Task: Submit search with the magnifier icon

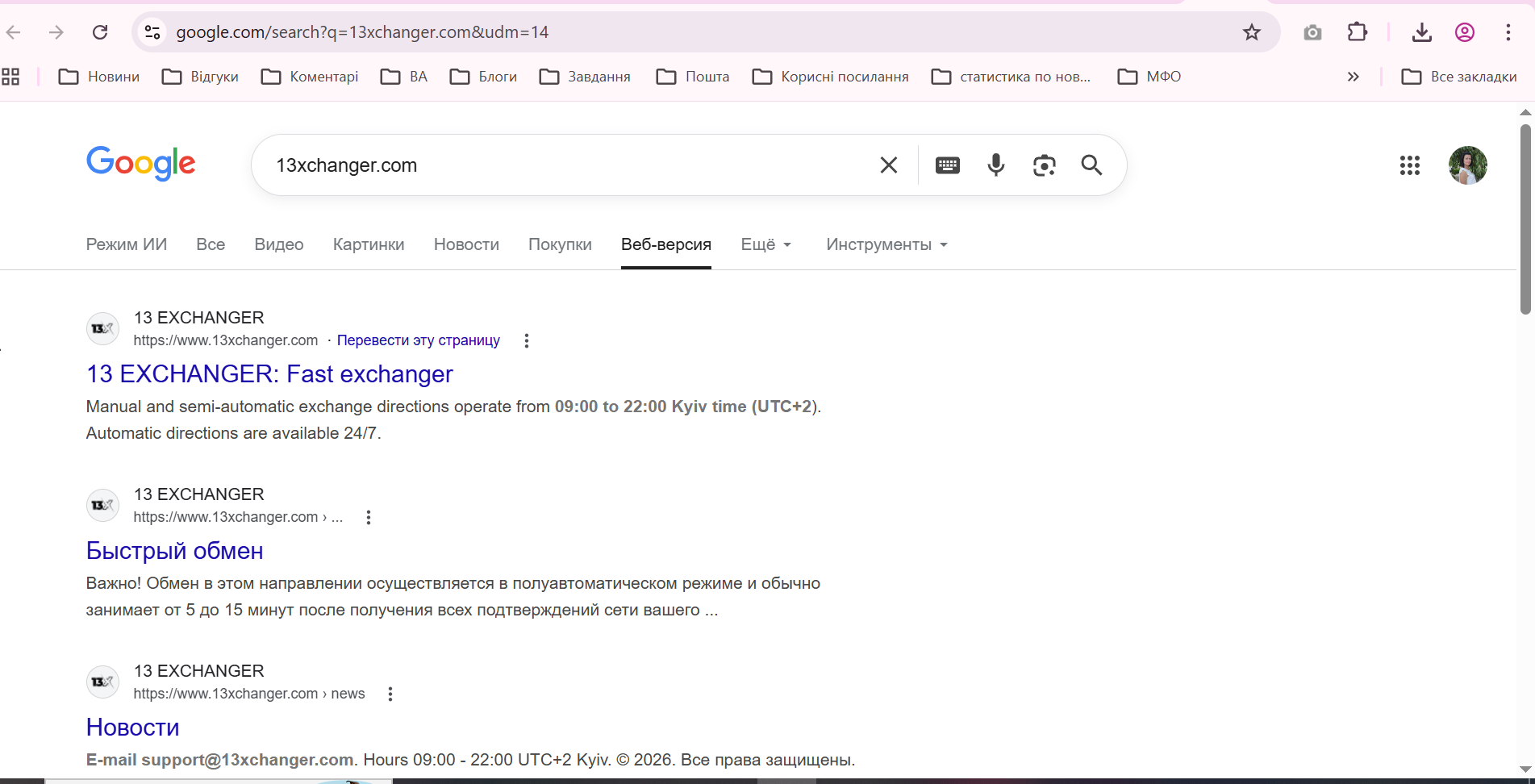Action: coord(1091,165)
